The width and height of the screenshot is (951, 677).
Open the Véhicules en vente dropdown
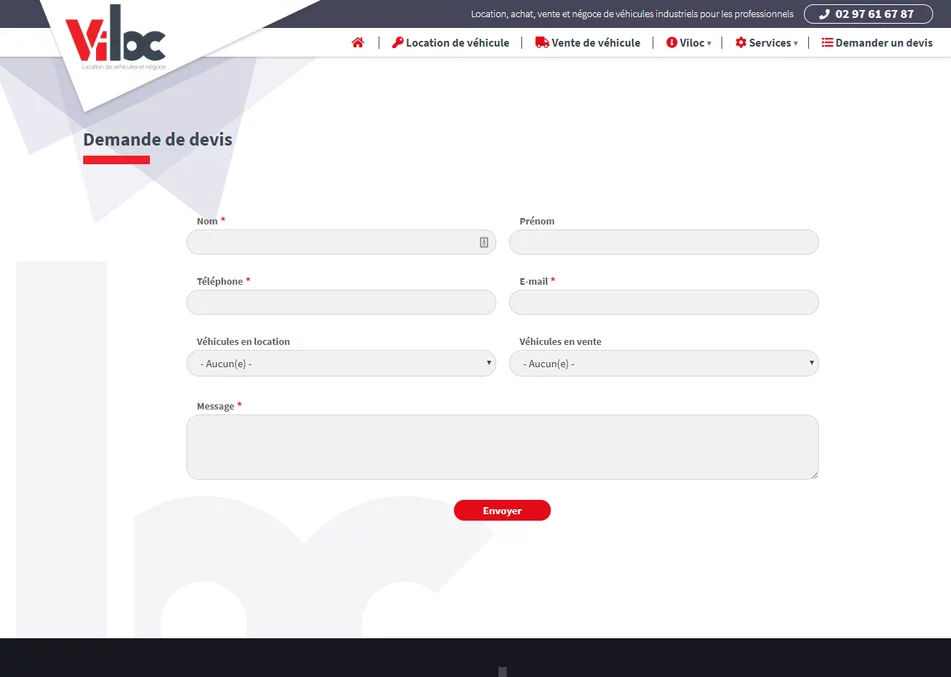pyautogui.click(x=664, y=364)
